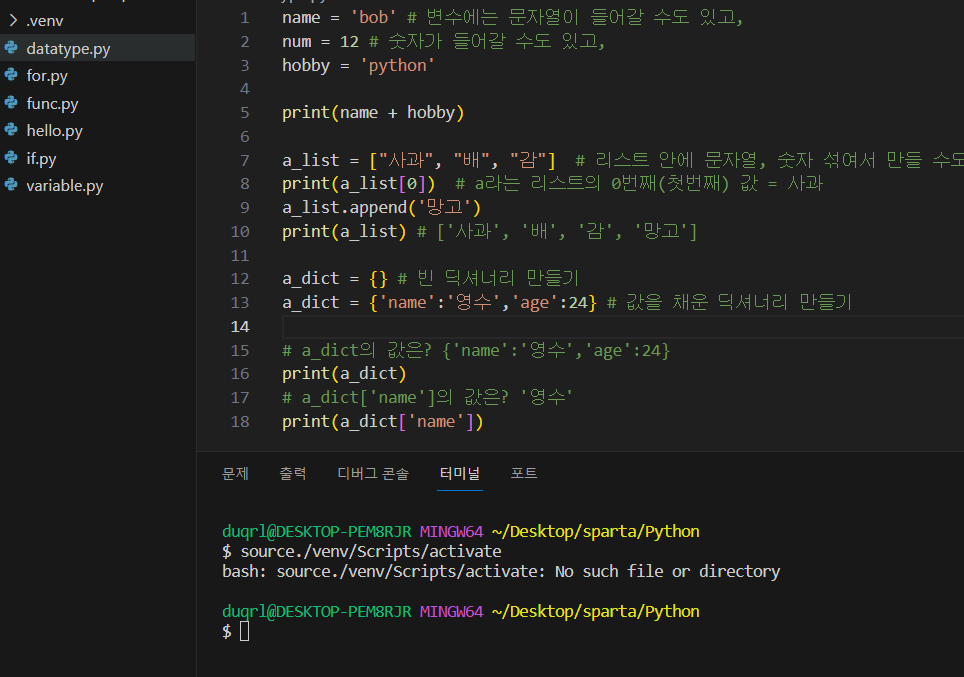This screenshot has width=964, height=677.
Task: Click the 'No such file or directory' error
Action: [667, 572]
